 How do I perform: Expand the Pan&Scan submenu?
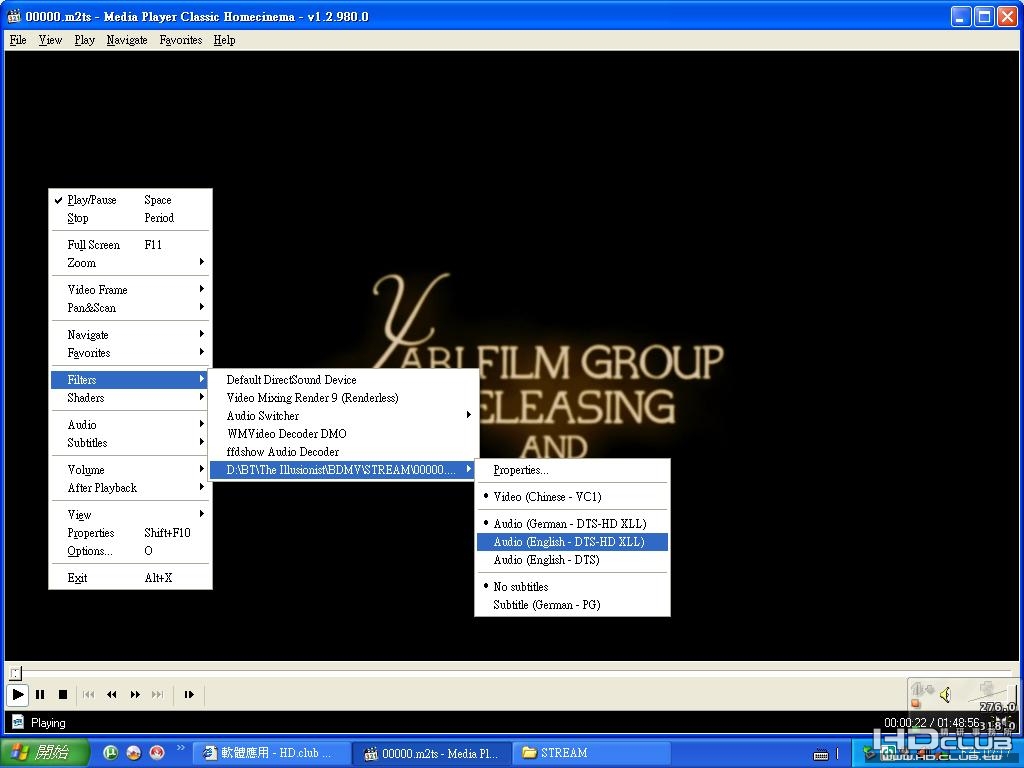point(131,308)
